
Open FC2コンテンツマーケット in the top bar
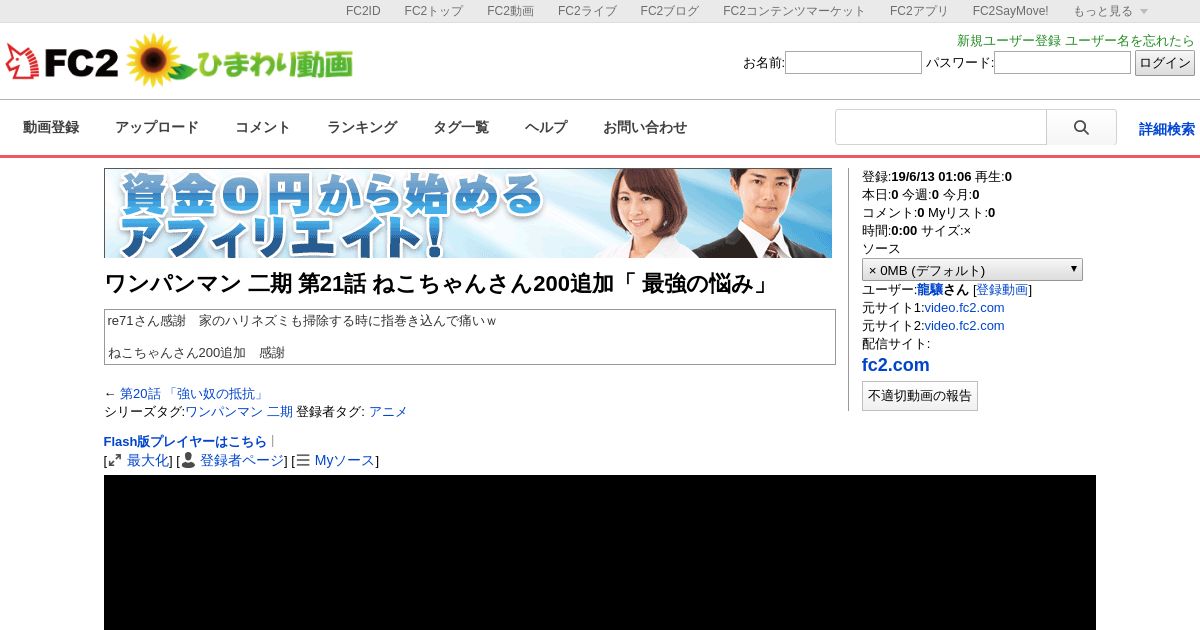pyautogui.click(x=795, y=11)
